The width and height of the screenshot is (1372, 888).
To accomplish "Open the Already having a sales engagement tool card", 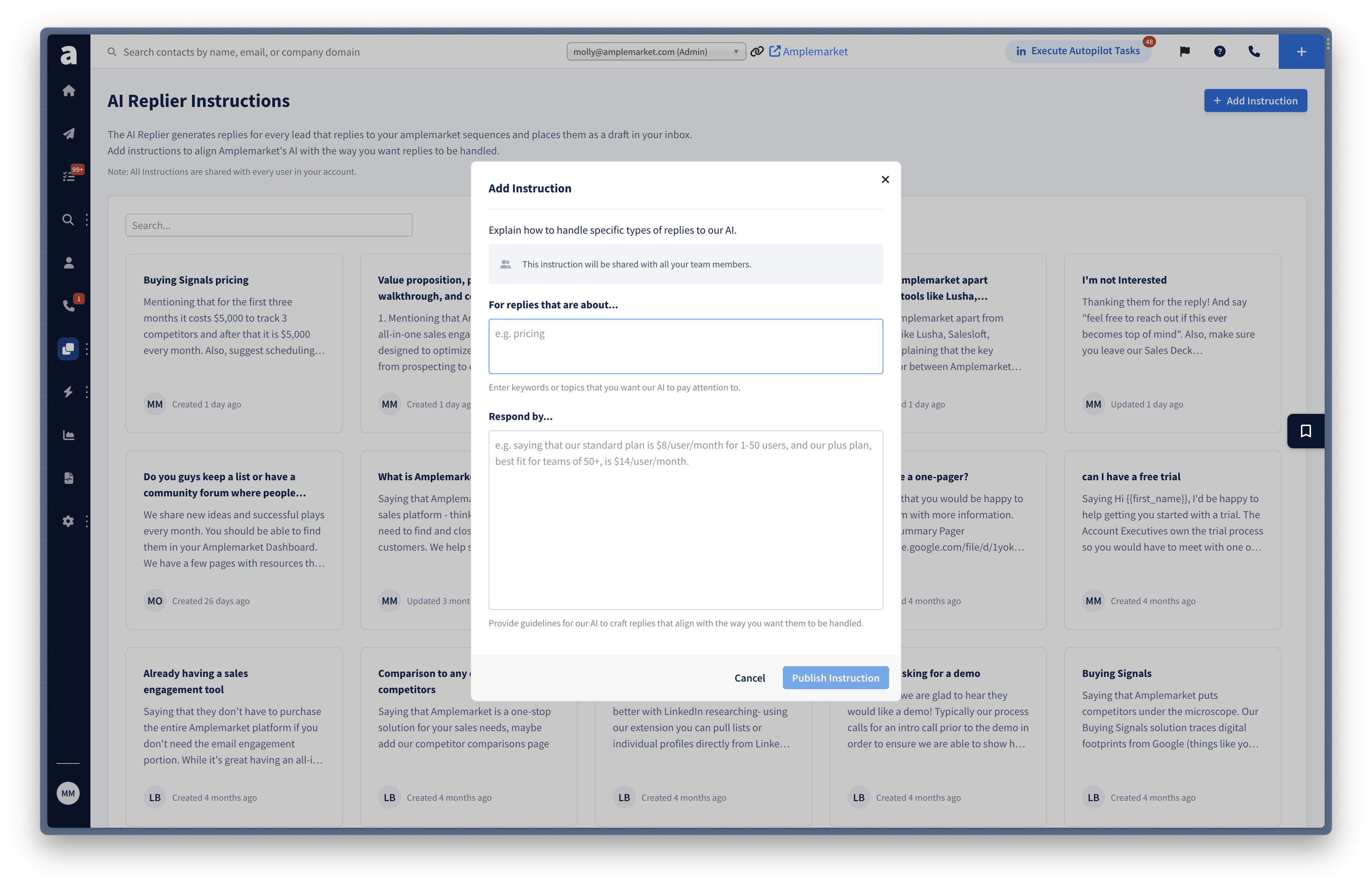I will (234, 737).
